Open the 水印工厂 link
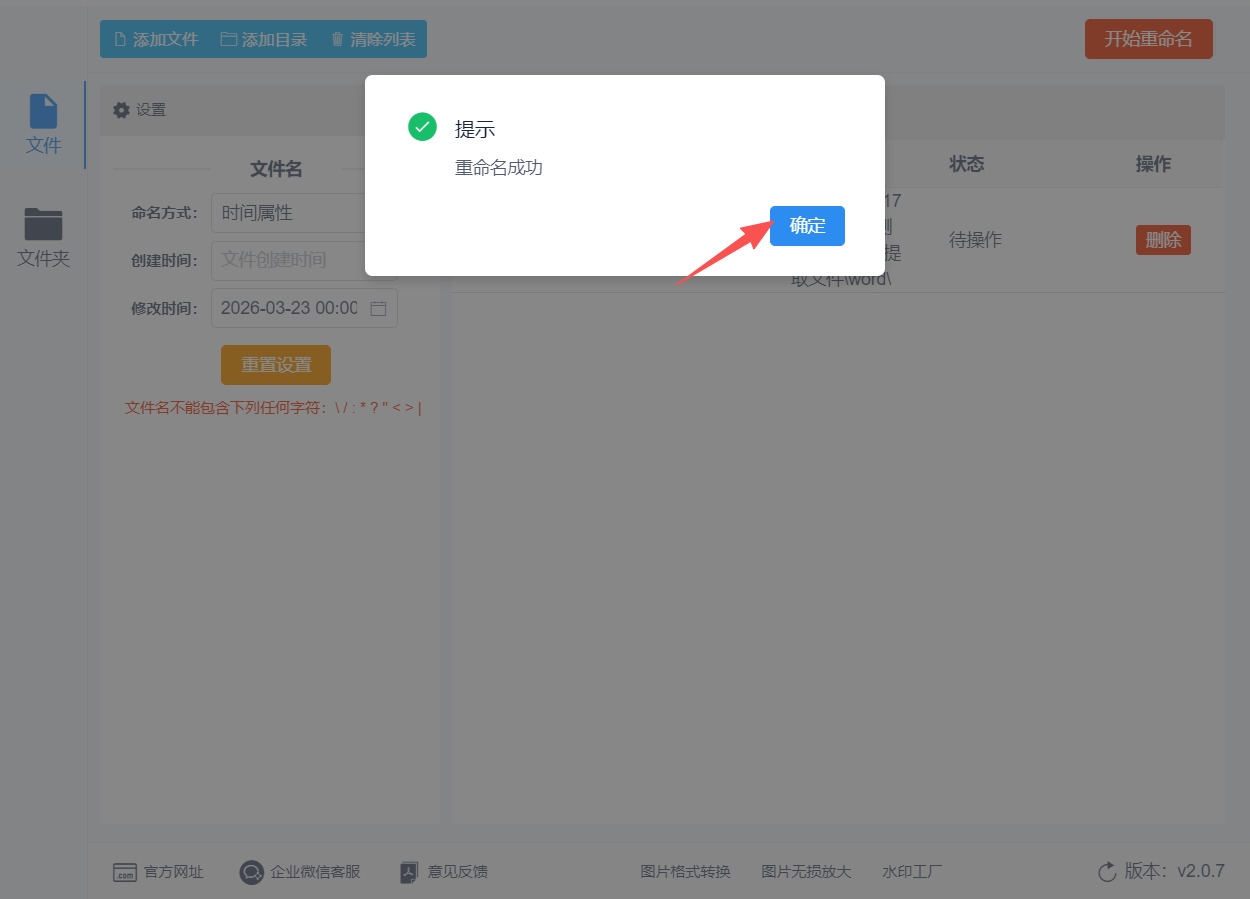 (x=911, y=871)
